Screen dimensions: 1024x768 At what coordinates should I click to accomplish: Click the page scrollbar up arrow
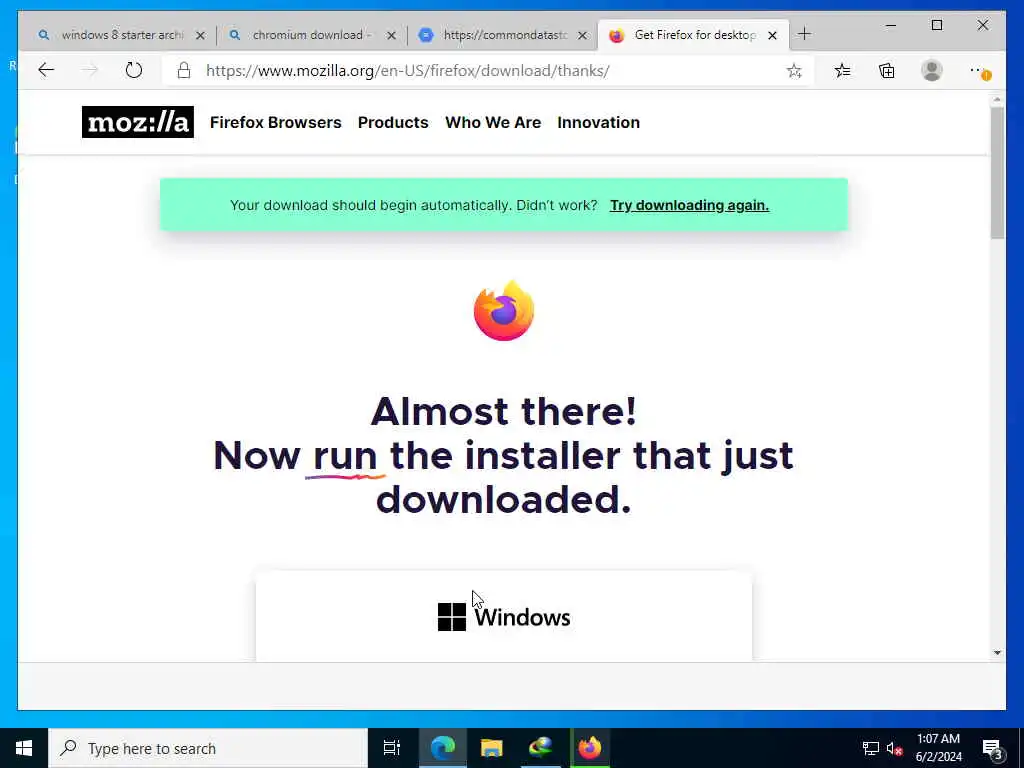[997, 99]
